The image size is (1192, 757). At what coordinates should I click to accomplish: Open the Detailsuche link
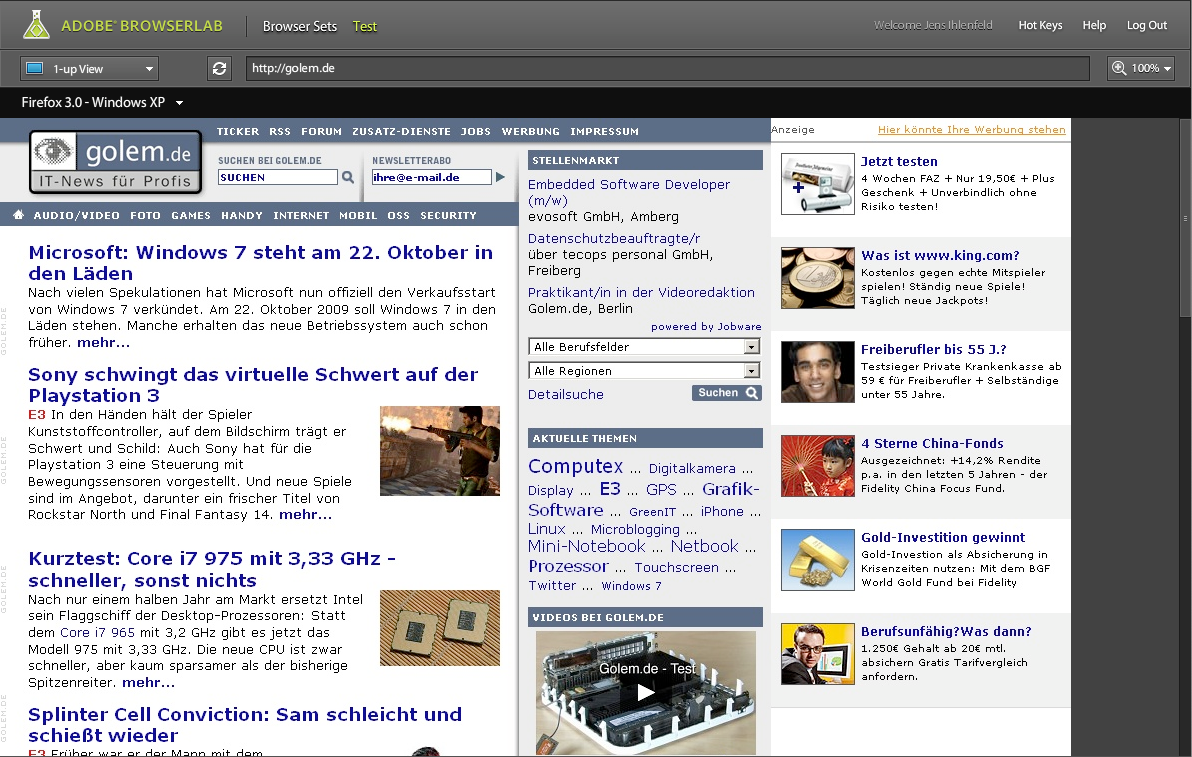566,394
